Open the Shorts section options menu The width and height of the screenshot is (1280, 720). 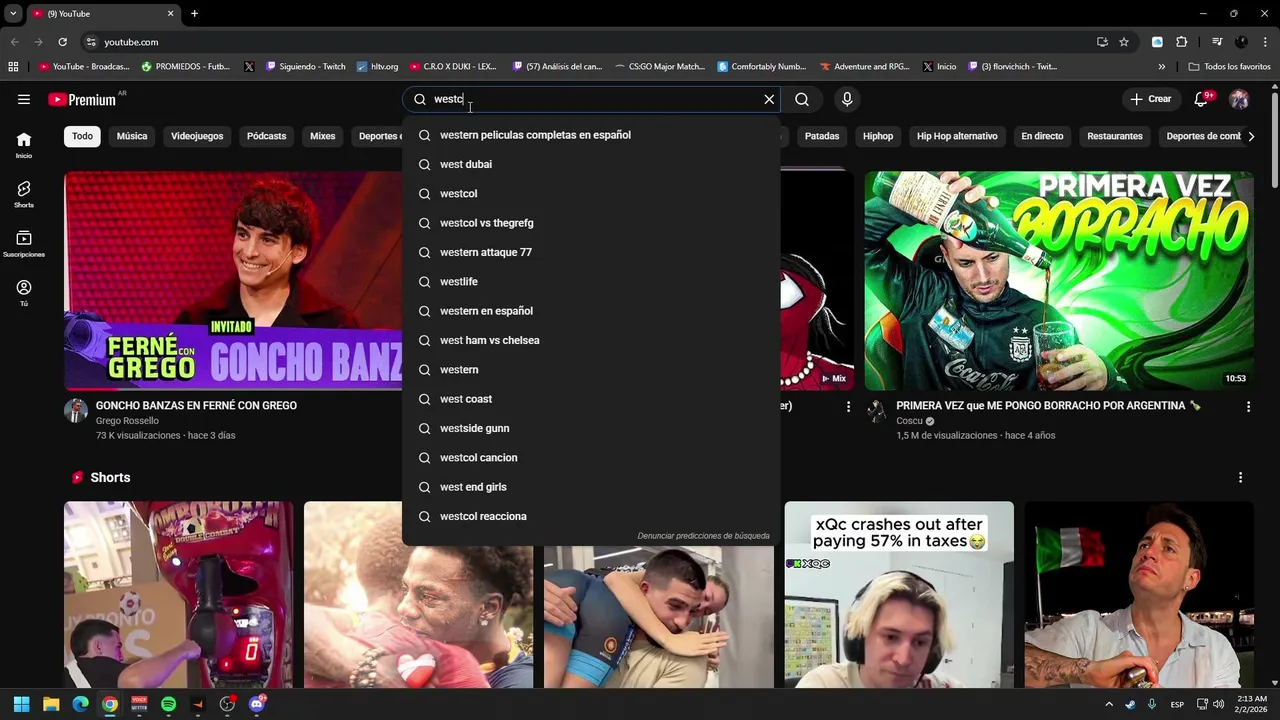tap(1240, 478)
